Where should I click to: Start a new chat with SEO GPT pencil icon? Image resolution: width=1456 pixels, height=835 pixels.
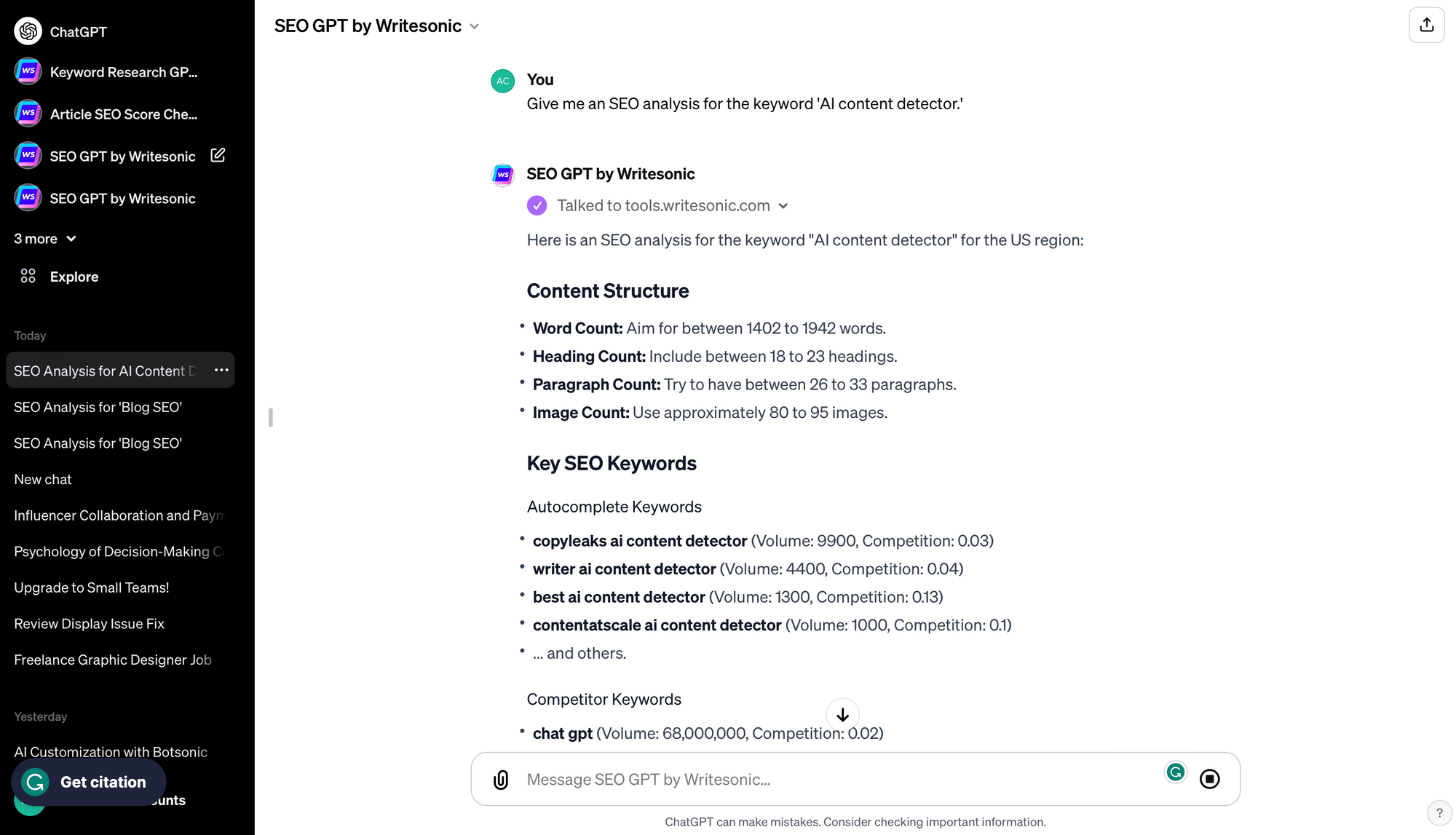(217, 155)
